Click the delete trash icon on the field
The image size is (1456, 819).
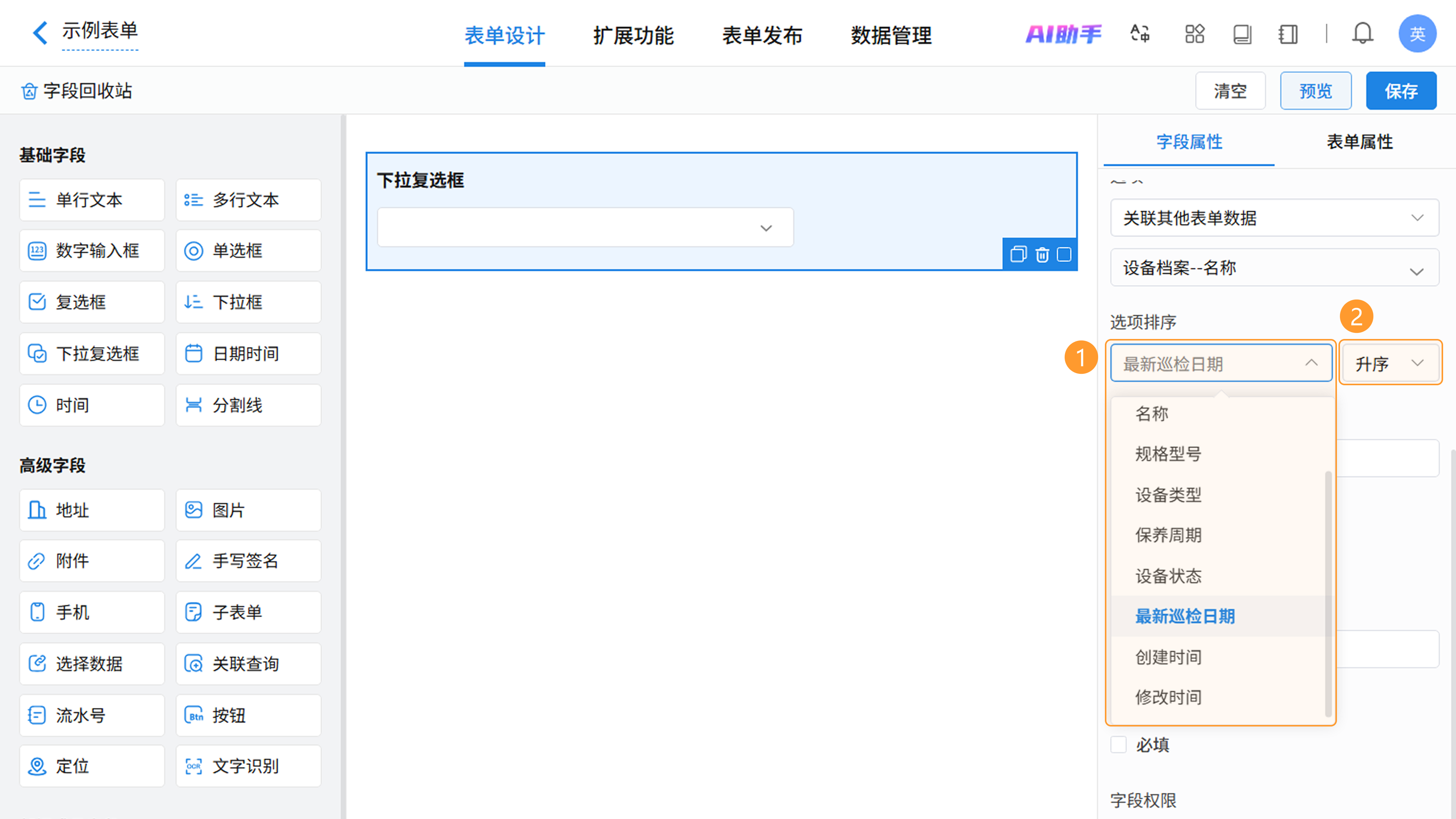(x=1042, y=255)
